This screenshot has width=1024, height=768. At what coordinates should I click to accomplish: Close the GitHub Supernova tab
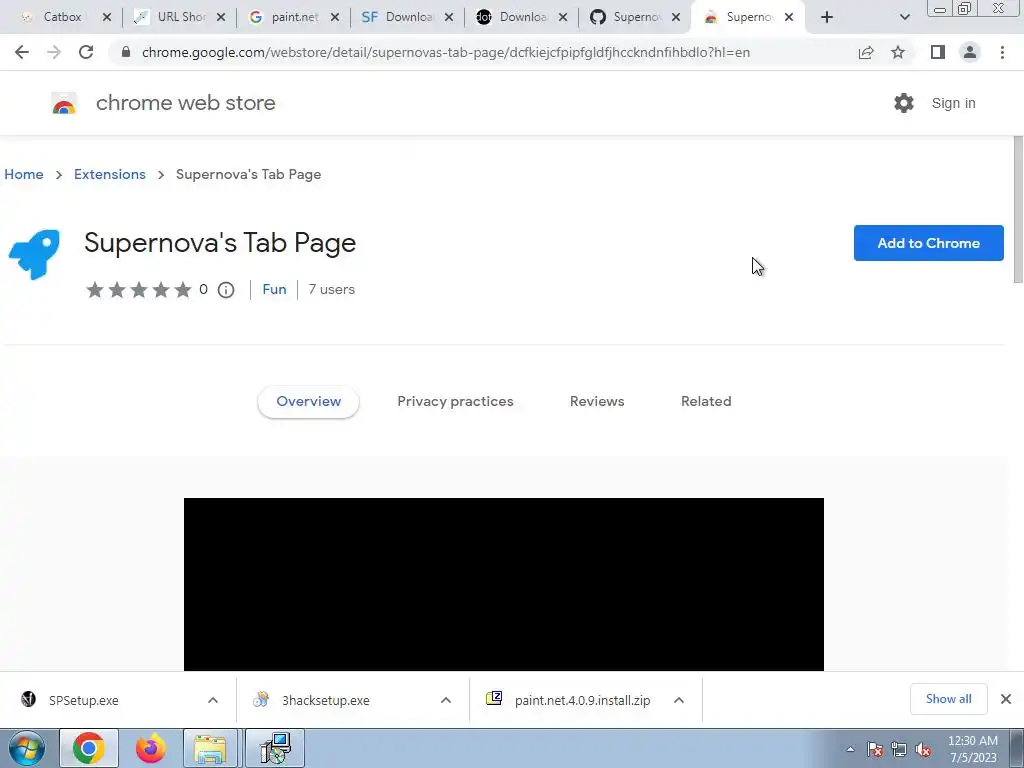coord(676,17)
